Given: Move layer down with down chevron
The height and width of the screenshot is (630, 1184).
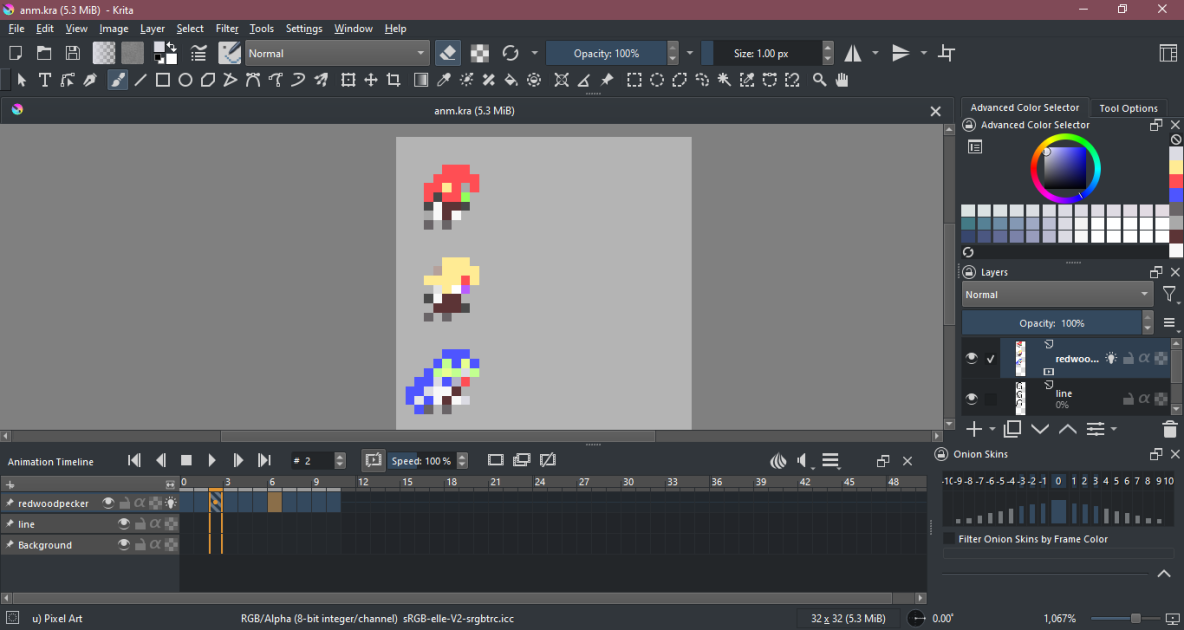Looking at the screenshot, I should pyautogui.click(x=1040, y=430).
